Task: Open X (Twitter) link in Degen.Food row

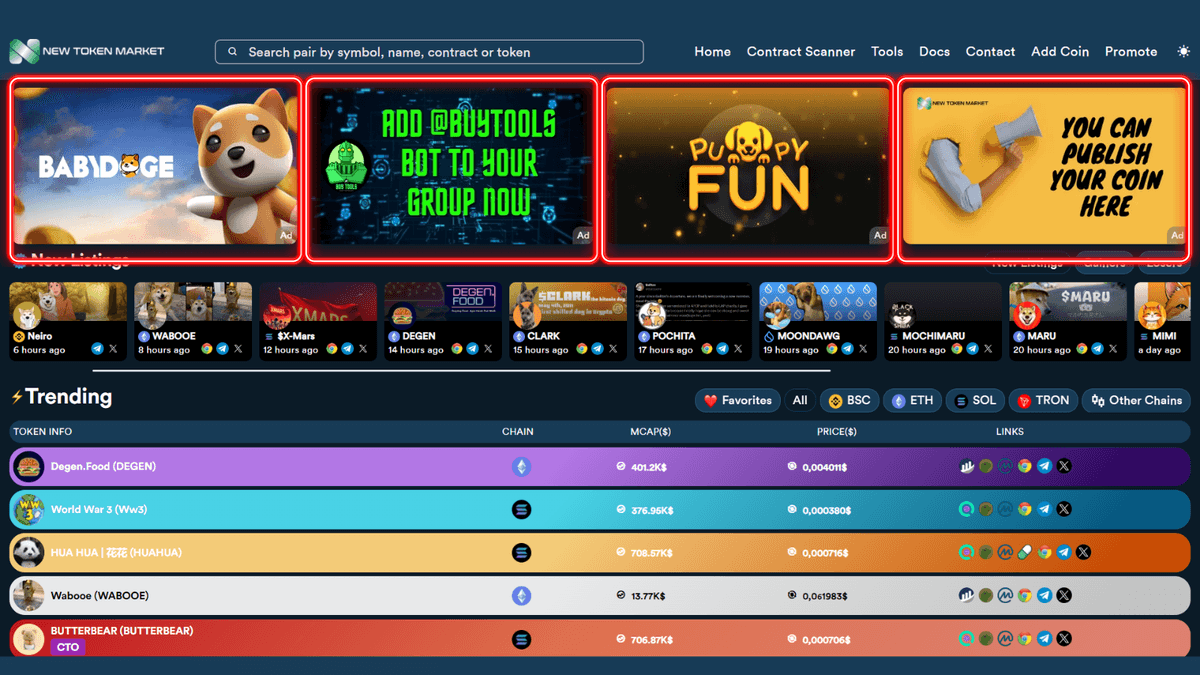Action: click(1064, 466)
